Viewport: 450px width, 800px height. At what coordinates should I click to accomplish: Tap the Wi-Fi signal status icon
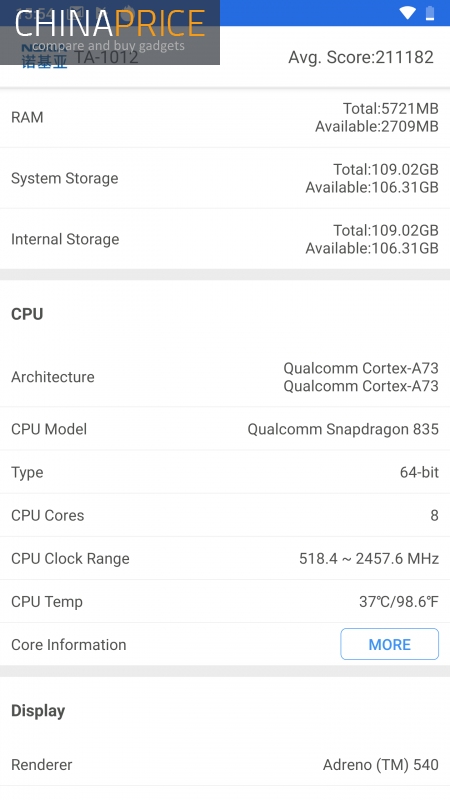tap(407, 13)
